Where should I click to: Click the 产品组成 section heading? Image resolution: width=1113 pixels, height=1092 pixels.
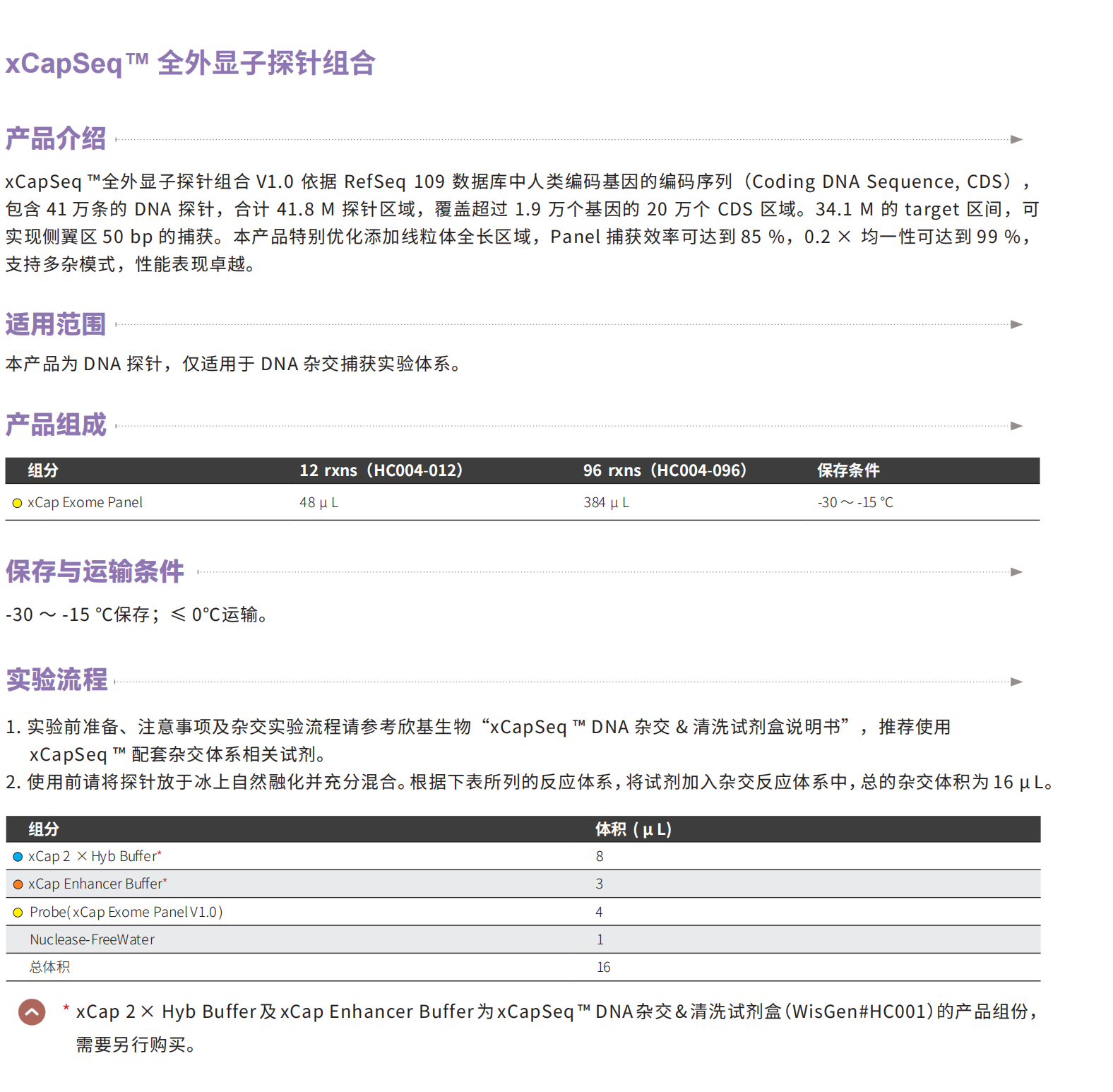tap(56, 425)
